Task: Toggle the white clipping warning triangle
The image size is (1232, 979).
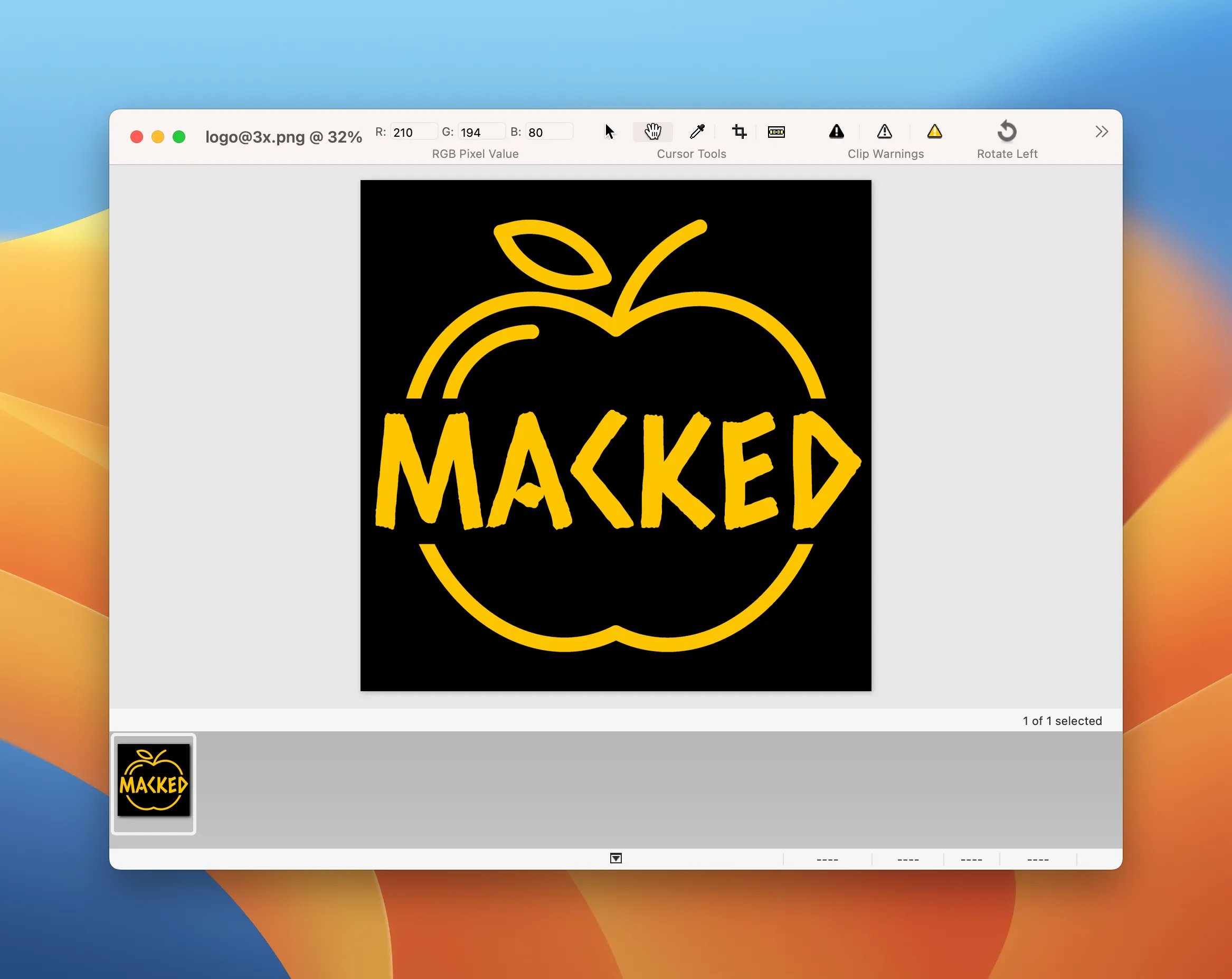Action: (x=884, y=131)
